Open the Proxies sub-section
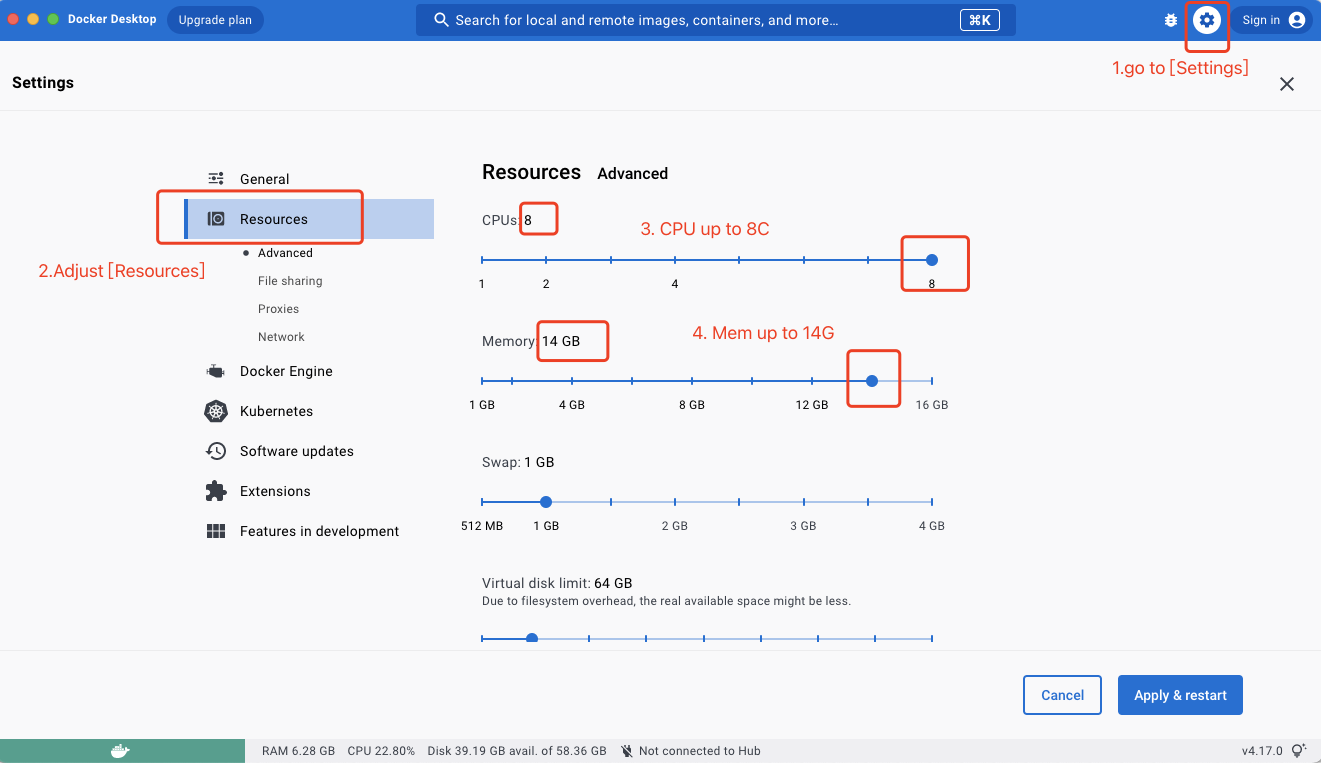Screen dimensions: 1321x763 [x=278, y=309]
